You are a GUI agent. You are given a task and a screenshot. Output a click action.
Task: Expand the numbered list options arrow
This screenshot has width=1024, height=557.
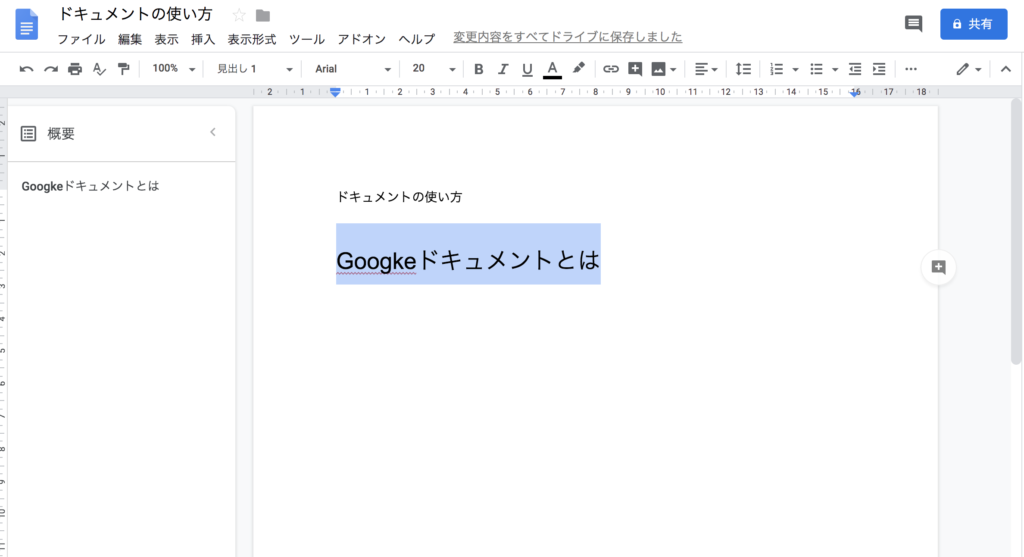pyautogui.click(x=795, y=70)
